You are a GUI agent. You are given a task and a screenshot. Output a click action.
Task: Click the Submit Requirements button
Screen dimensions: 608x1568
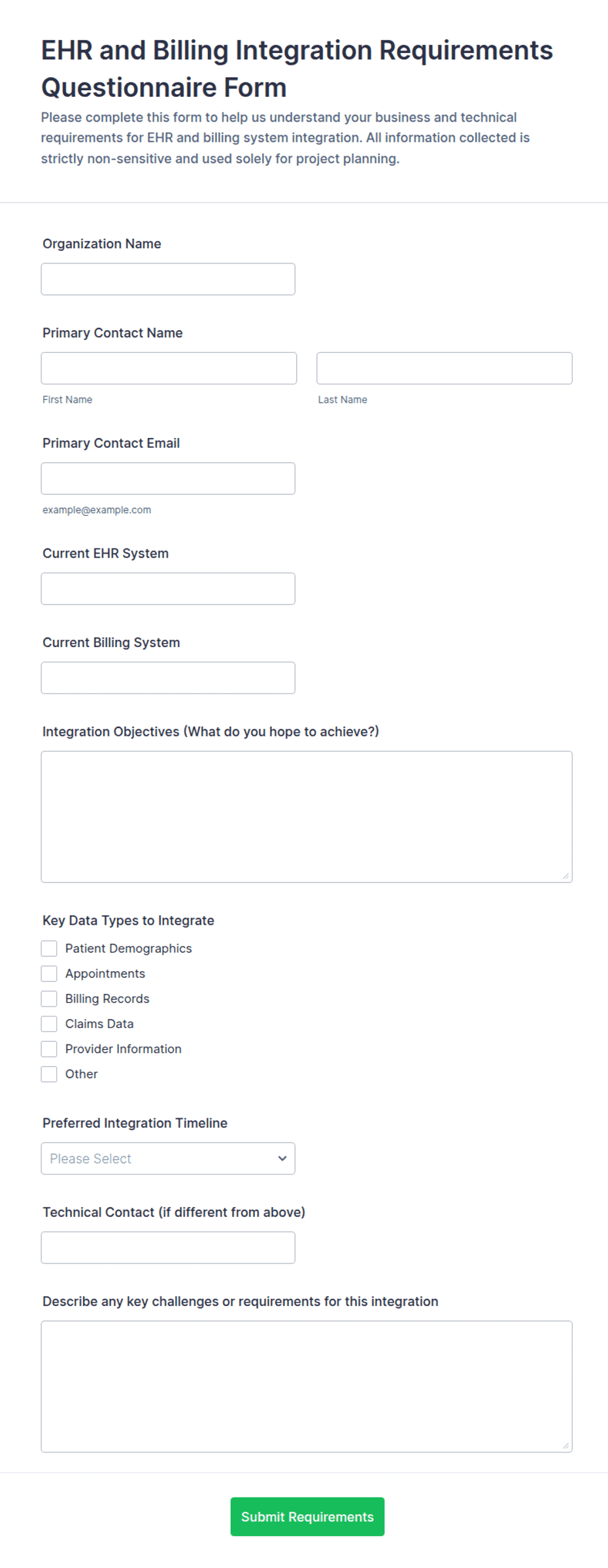point(307,1517)
